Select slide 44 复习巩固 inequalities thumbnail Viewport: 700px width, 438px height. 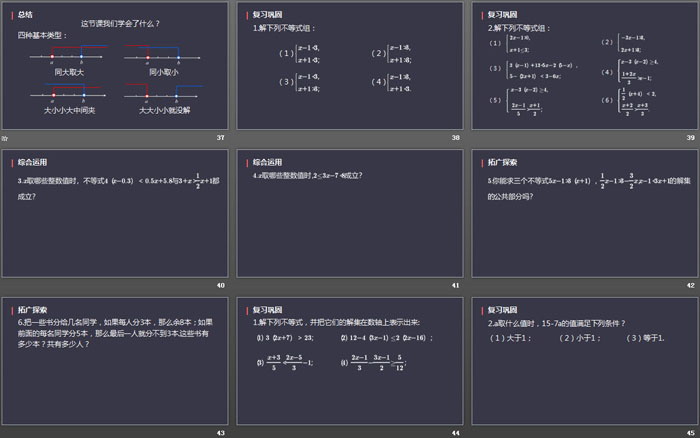point(350,361)
